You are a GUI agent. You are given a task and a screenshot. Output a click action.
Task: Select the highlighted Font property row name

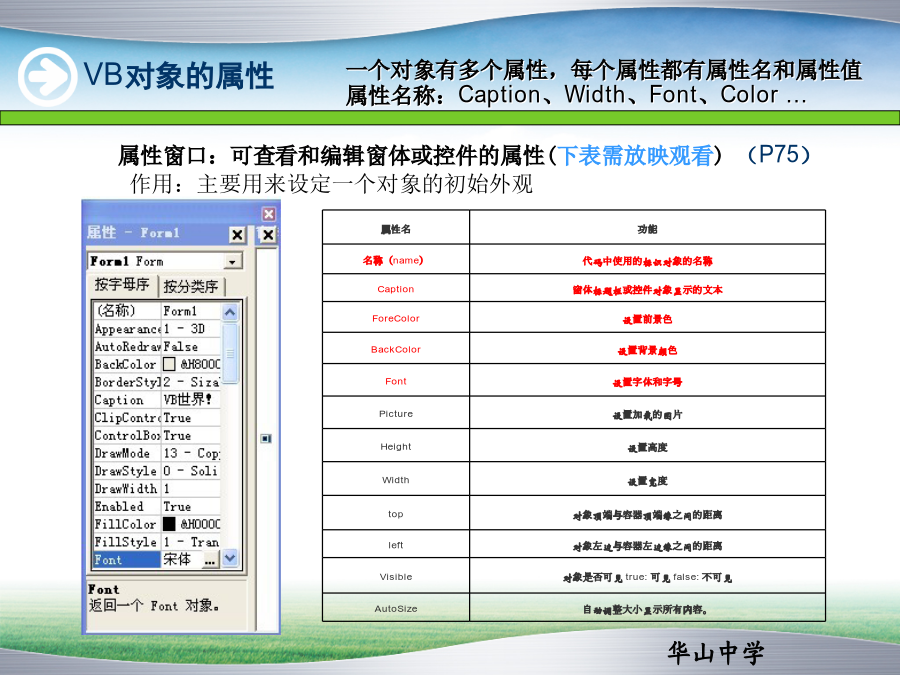(x=127, y=560)
